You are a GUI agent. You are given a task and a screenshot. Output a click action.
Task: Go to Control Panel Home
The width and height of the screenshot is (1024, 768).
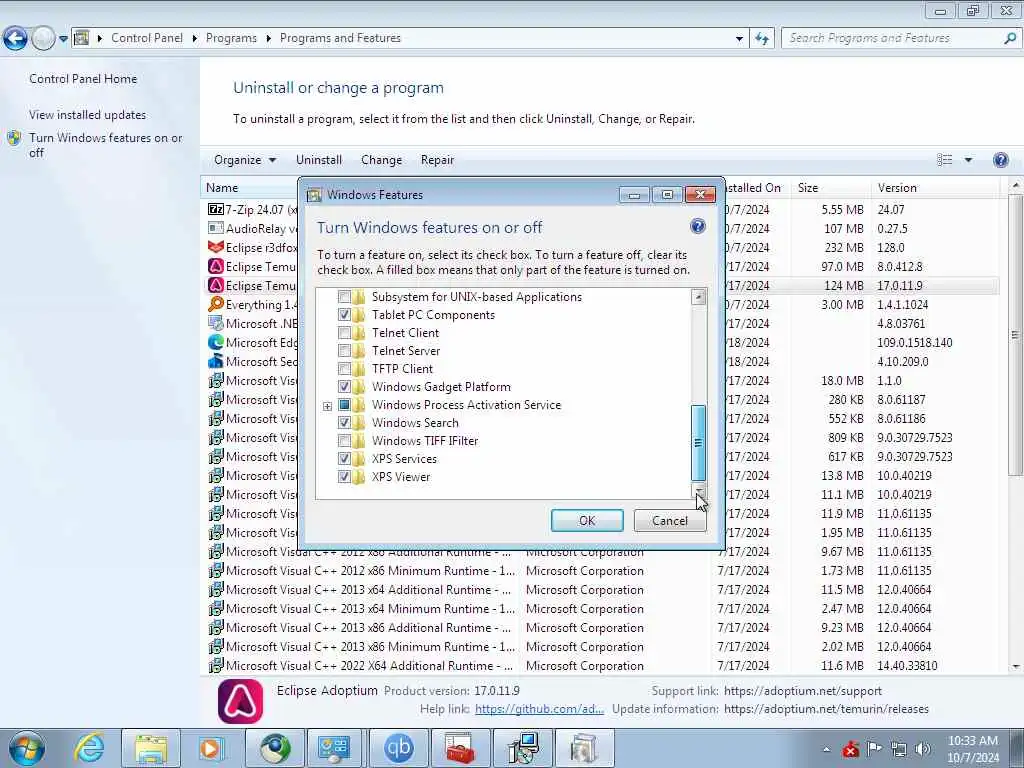83,79
